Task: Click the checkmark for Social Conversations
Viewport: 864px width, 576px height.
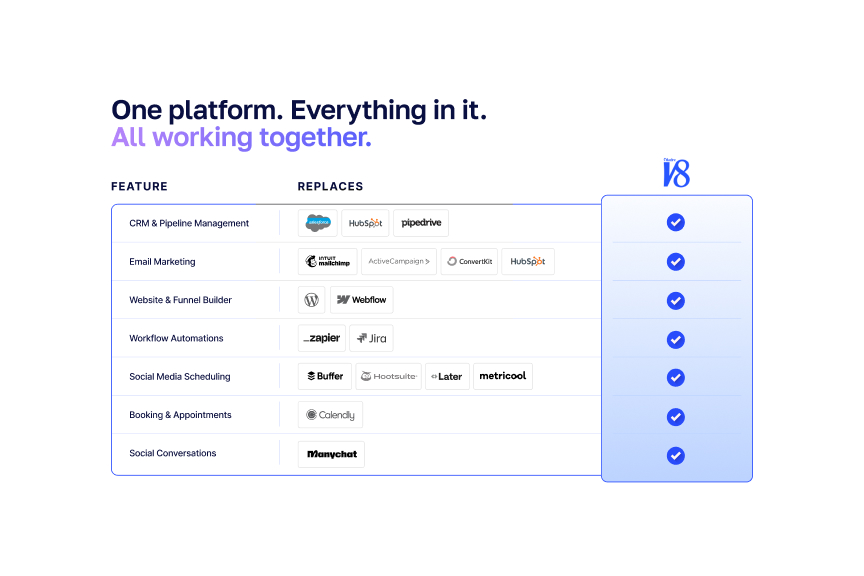Action: click(676, 456)
